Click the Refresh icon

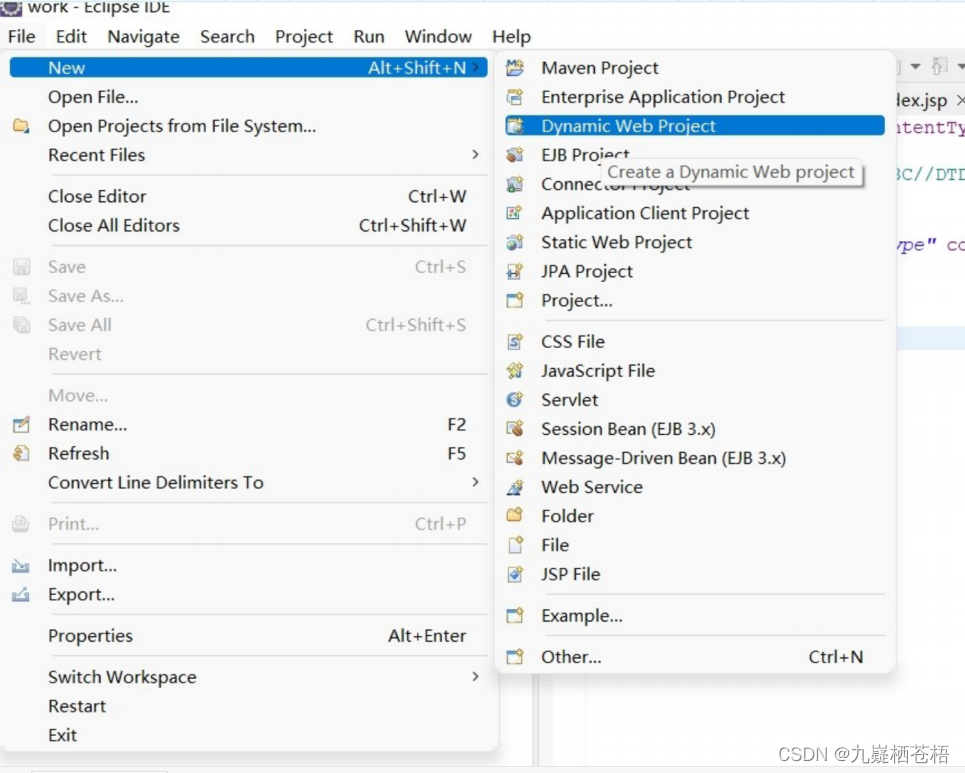point(21,454)
